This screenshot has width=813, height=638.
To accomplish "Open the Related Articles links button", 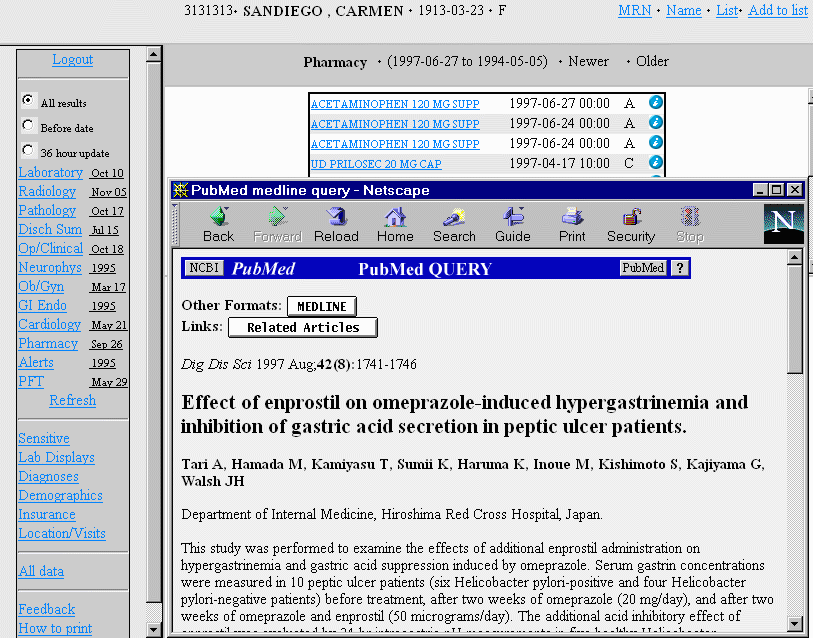I will [302, 328].
